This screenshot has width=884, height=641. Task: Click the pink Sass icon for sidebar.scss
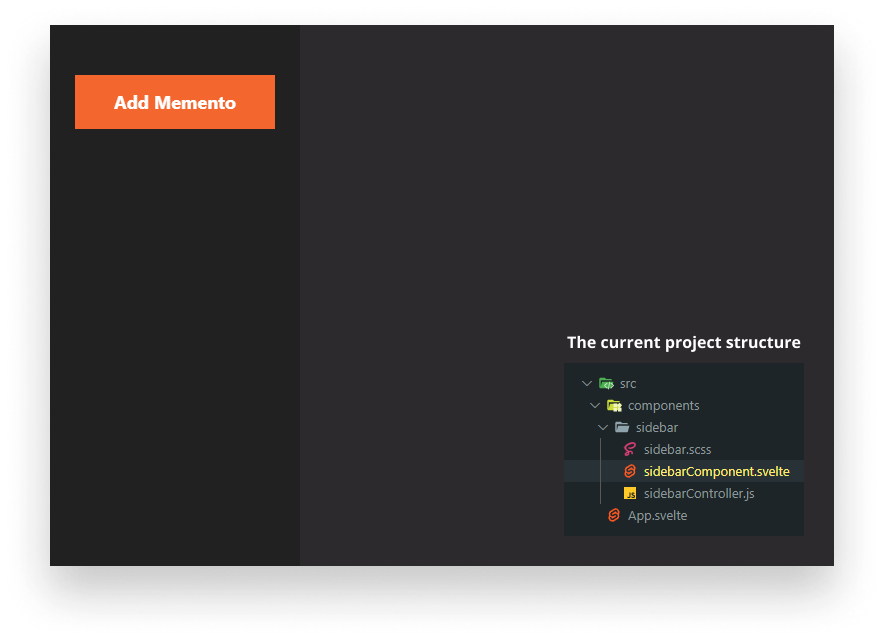630,449
